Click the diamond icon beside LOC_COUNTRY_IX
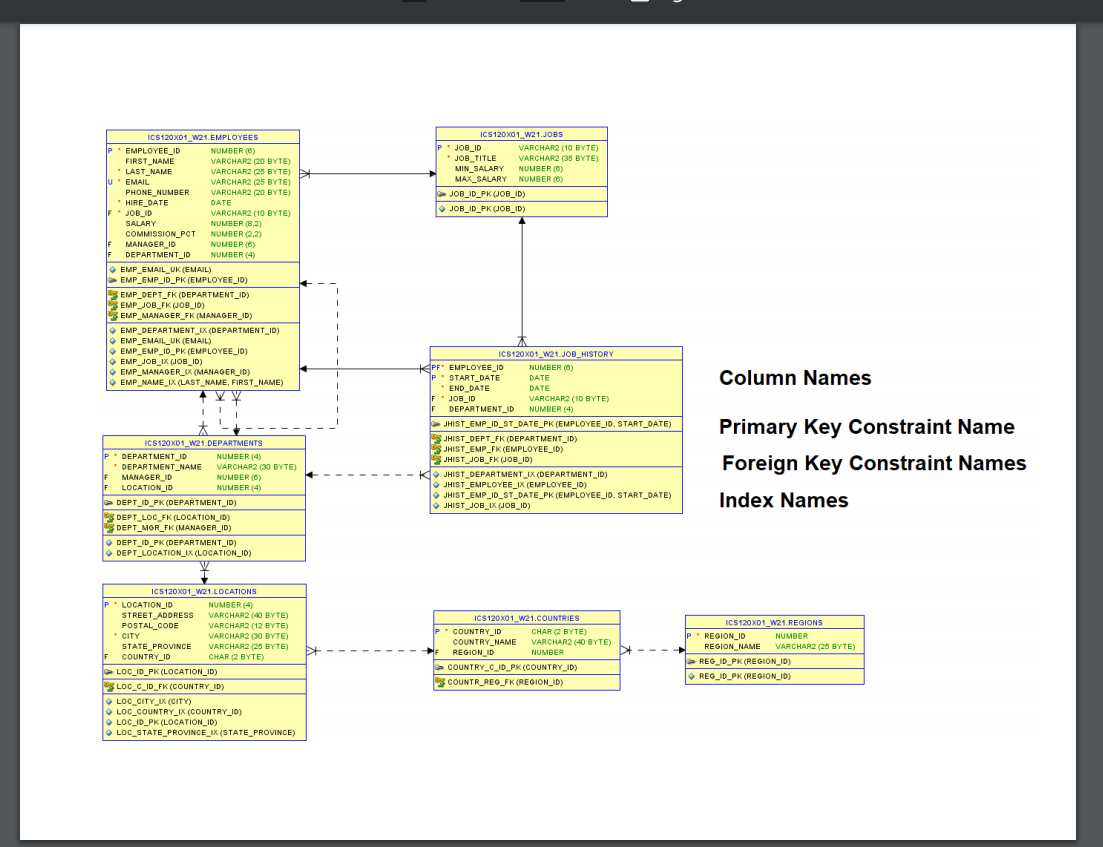Viewport: 1103px width, 847px height. [x=109, y=712]
